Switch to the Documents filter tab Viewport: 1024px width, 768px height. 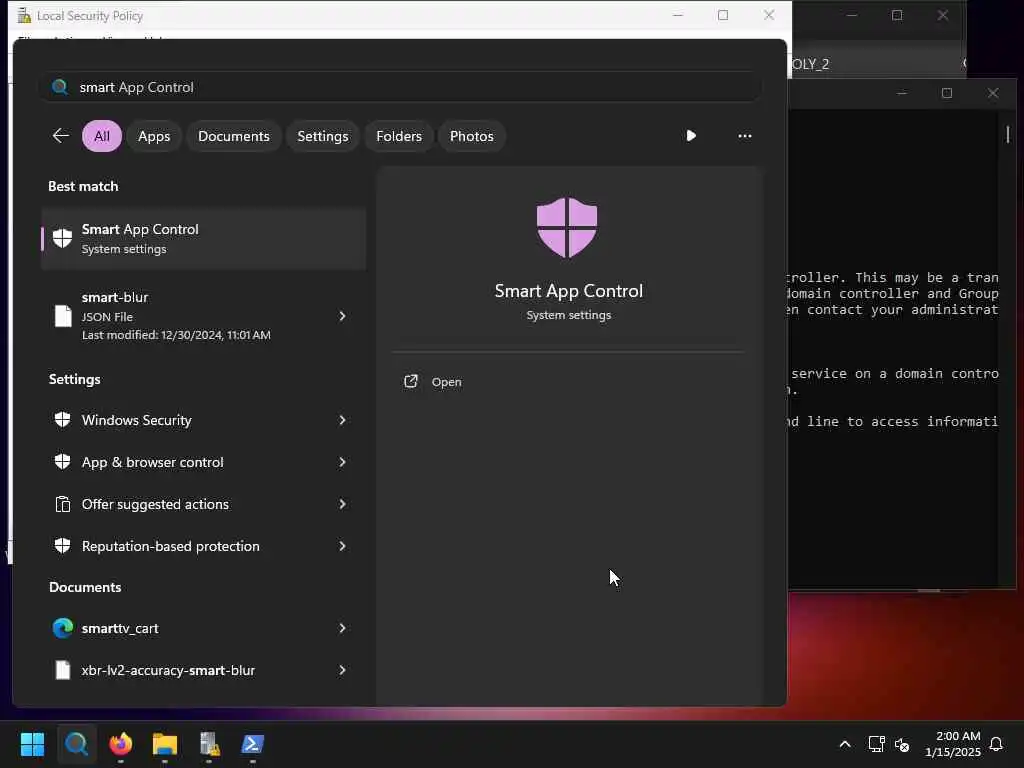[234, 136]
